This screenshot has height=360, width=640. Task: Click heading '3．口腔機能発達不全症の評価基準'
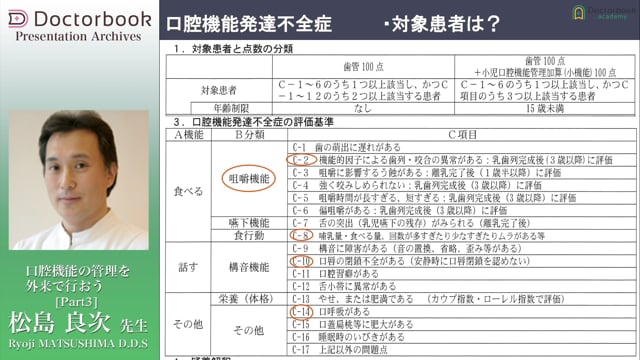(x=253, y=122)
